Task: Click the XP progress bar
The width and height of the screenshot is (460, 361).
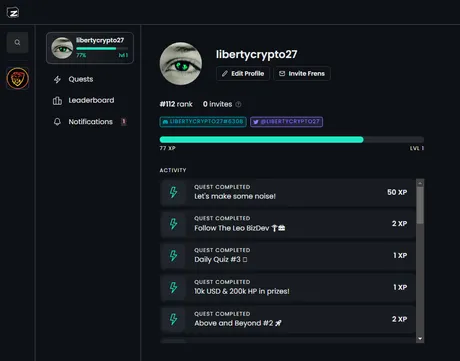Action: point(292,140)
